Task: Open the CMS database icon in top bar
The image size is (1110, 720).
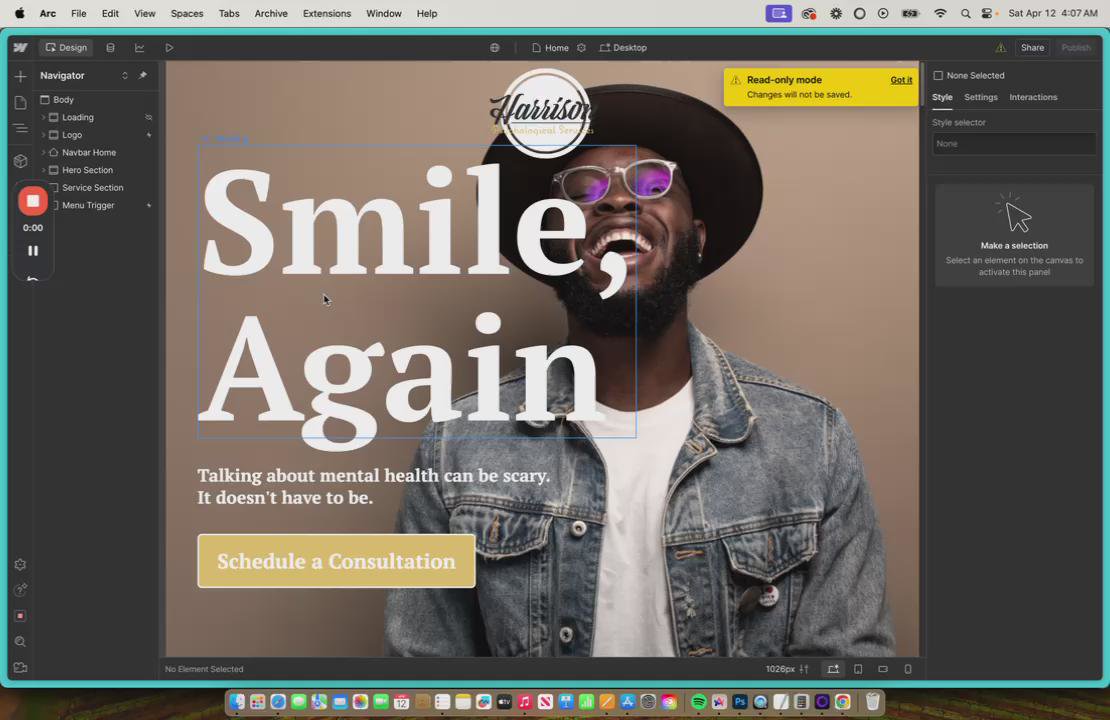Action: coord(110,47)
